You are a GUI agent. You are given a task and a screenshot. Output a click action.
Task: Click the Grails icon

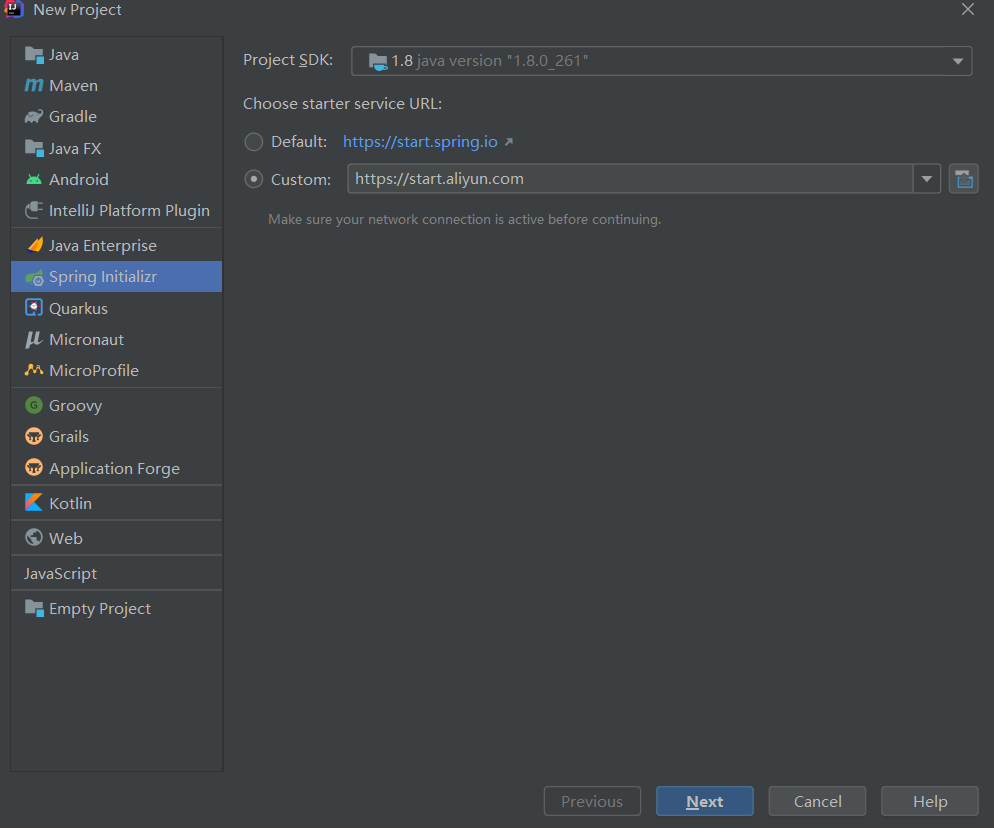click(34, 436)
